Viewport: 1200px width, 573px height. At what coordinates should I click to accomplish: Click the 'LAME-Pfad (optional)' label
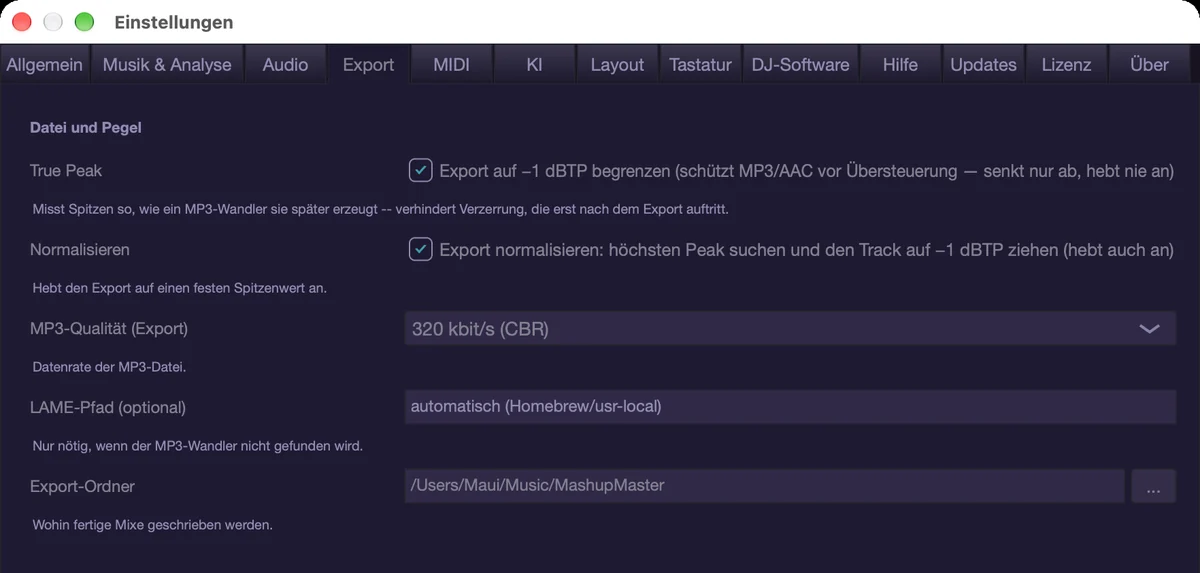click(x=108, y=407)
